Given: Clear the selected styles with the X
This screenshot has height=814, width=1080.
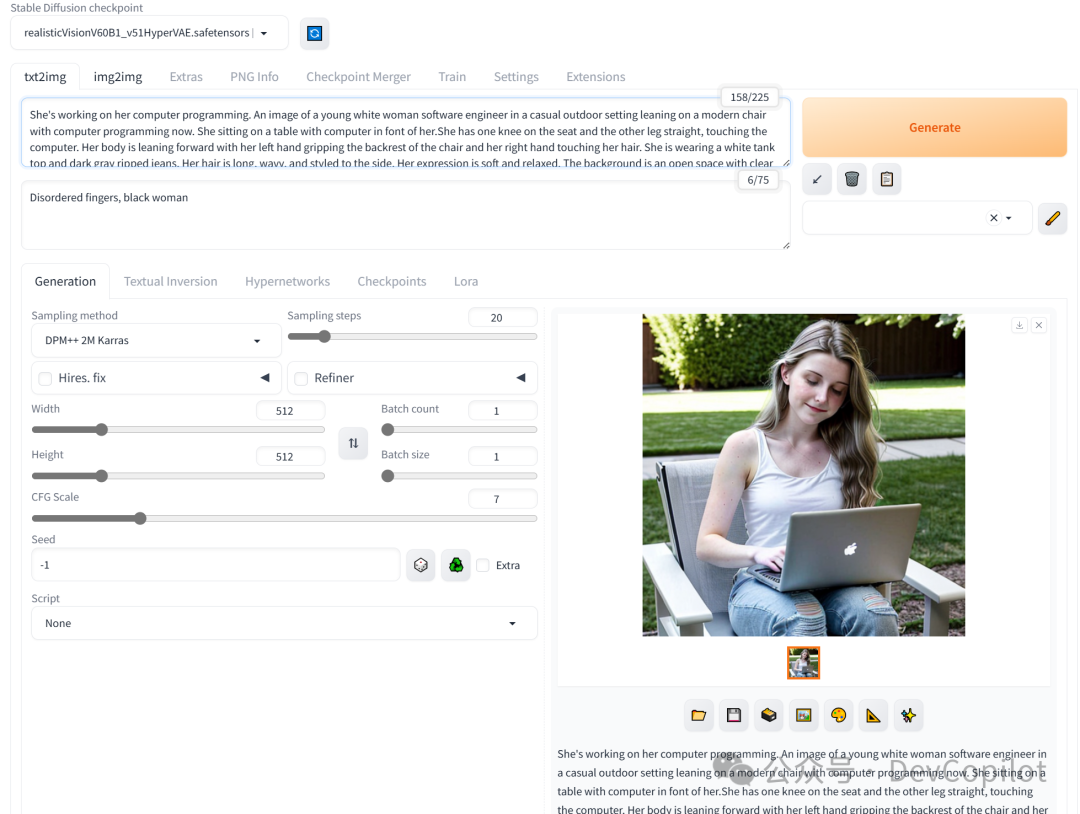Looking at the screenshot, I should point(993,218).
